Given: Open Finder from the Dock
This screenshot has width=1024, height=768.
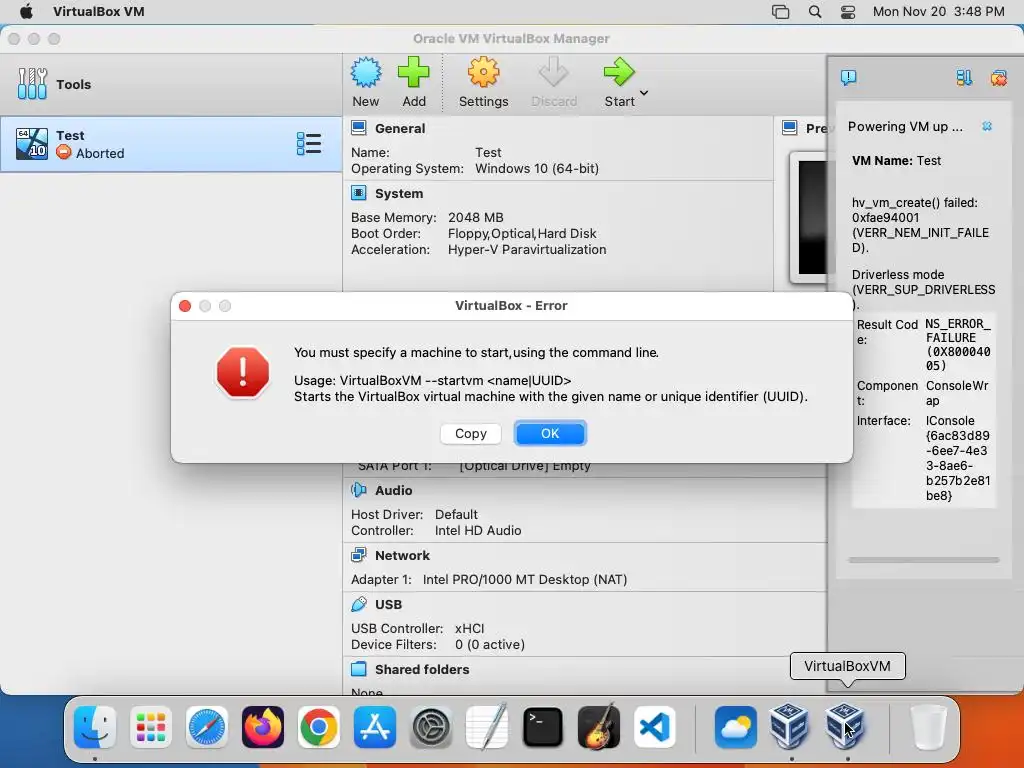Looking at the screenshot, I should click(95, 727).
